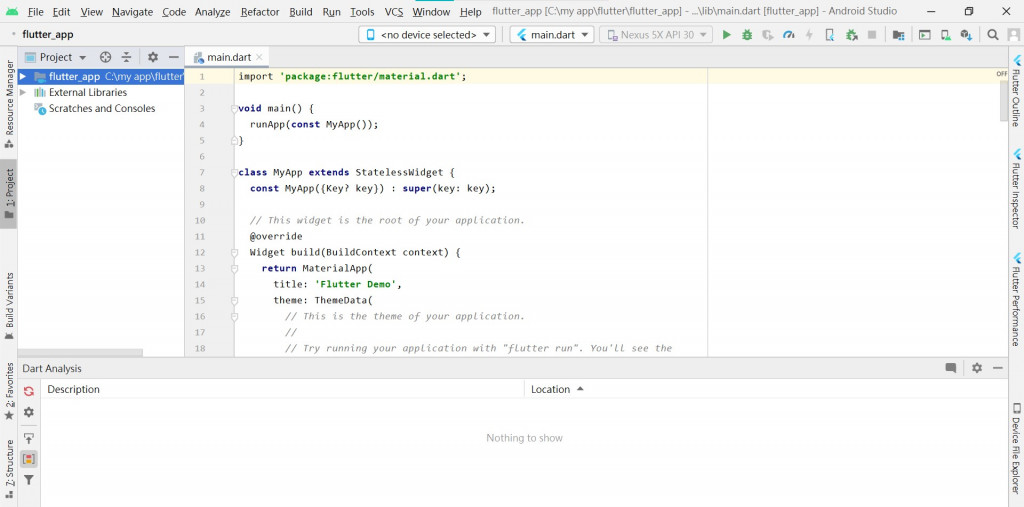Screen dimensions: 1024x507
Task: Toggle the 1: Project side tab
Action: pyautogui.click(x=8, y=194)
